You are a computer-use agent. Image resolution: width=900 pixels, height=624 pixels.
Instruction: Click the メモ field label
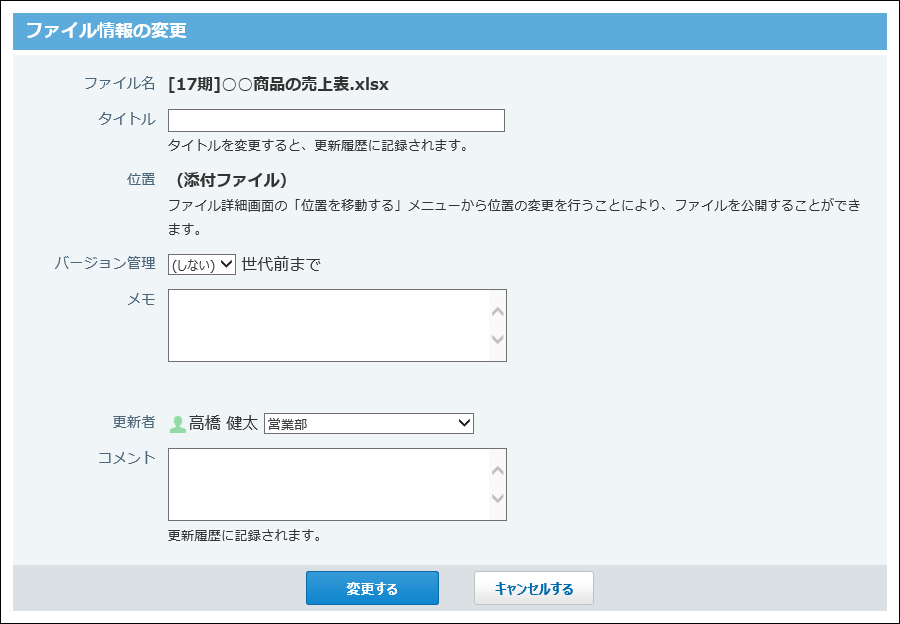pos(141,299)
